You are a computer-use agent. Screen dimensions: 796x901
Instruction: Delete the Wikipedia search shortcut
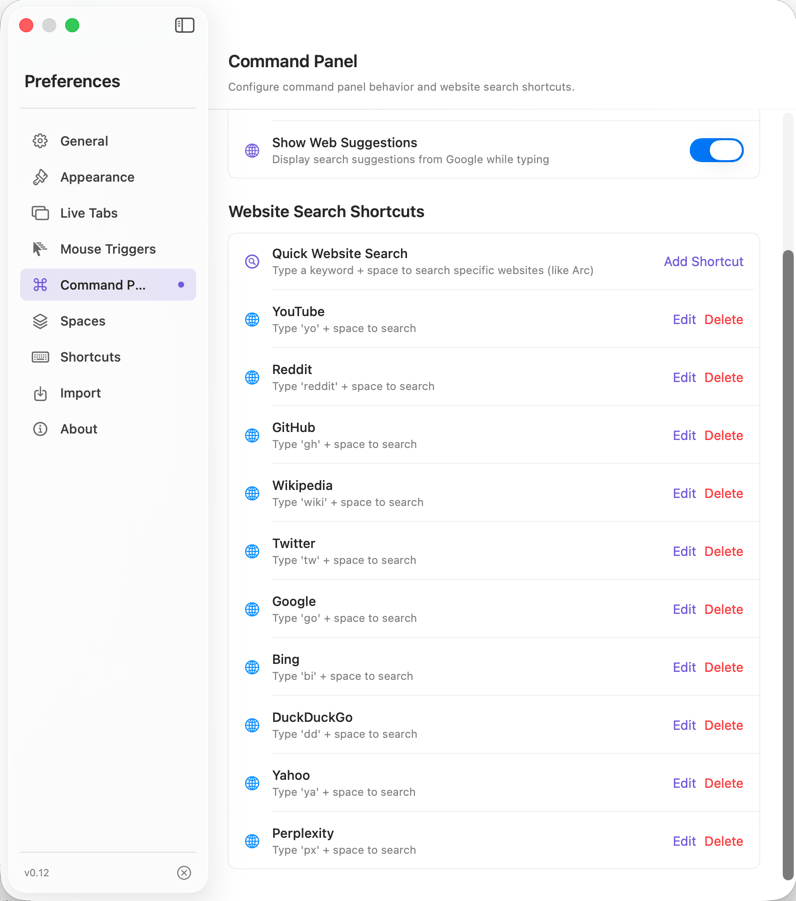pos(723,493)
